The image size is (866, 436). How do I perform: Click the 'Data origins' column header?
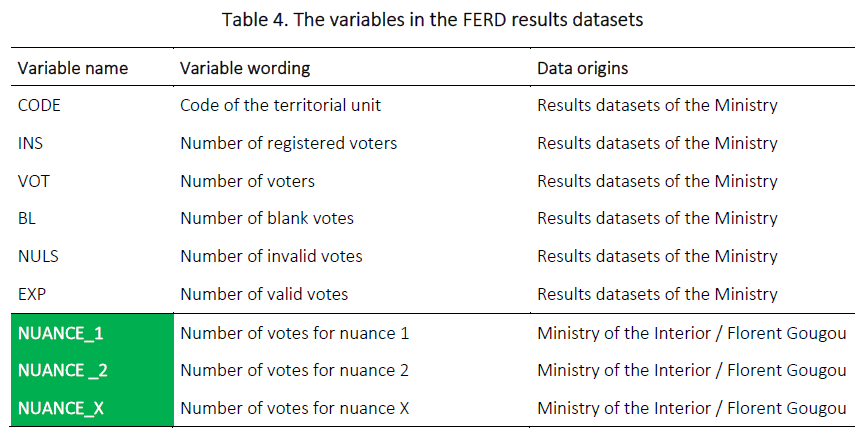coord(582,68)
